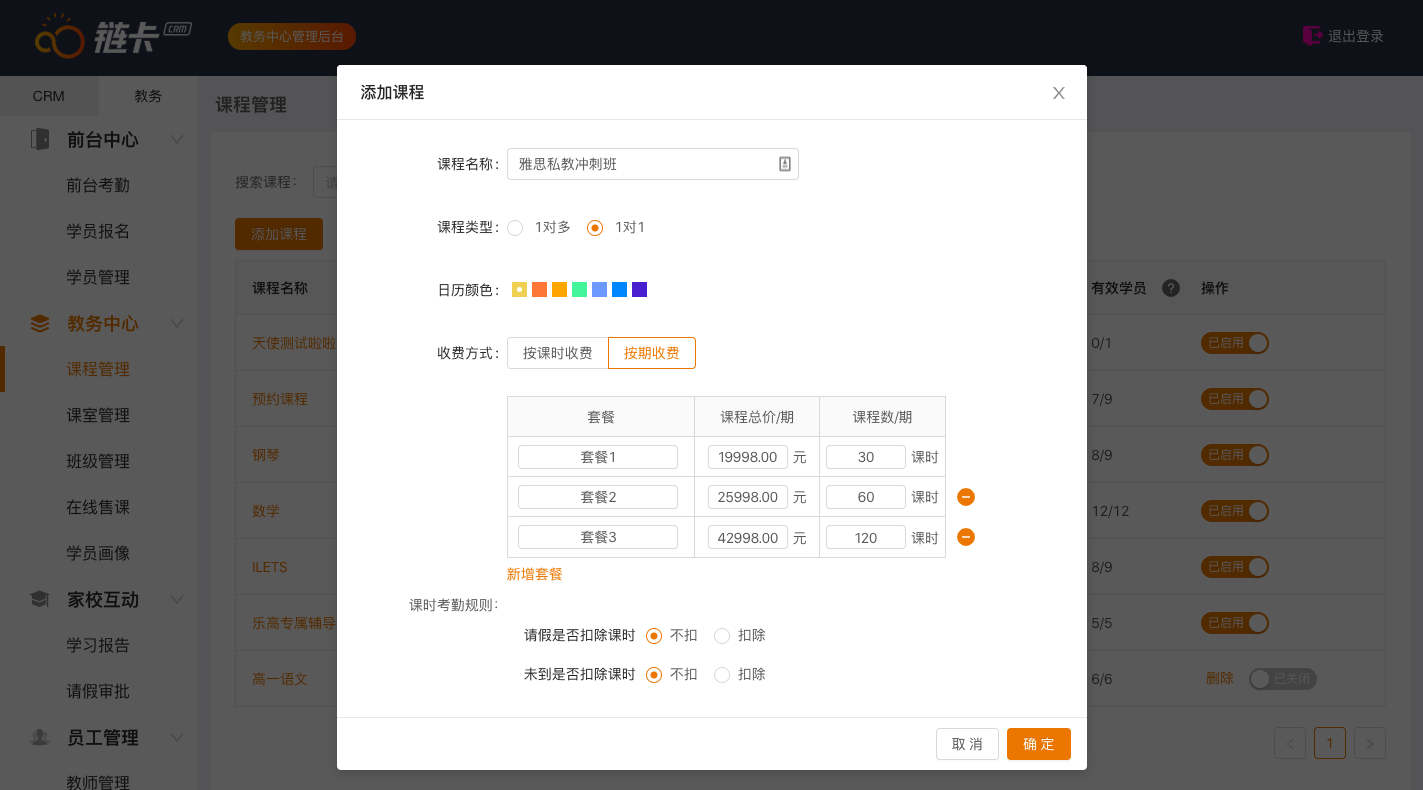The height and width of the screenshot is (790, 1423).
Task: Pick the purple calendar color swatch
Action: (639, 290)
